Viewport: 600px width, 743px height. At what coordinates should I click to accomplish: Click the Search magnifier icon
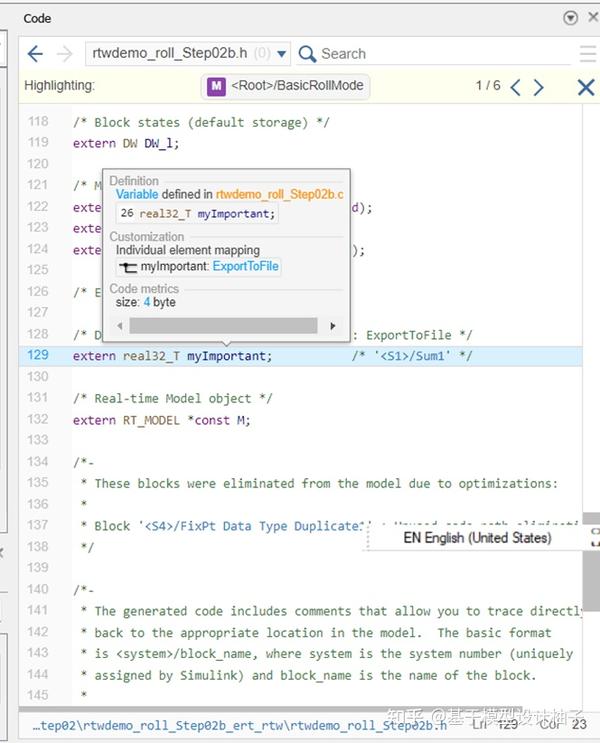click(x=307, y=54)
